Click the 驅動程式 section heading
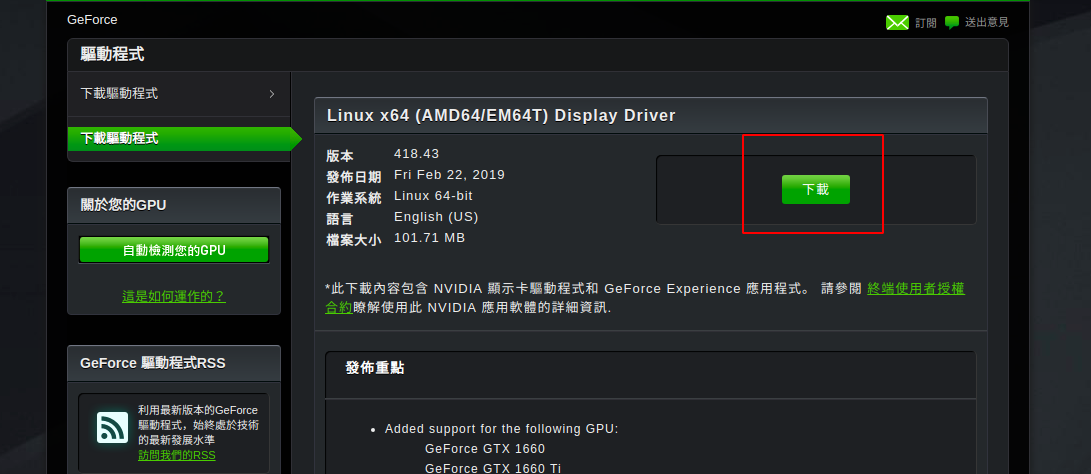Viewport: 1091px width, 474px height. click(113, 54)
